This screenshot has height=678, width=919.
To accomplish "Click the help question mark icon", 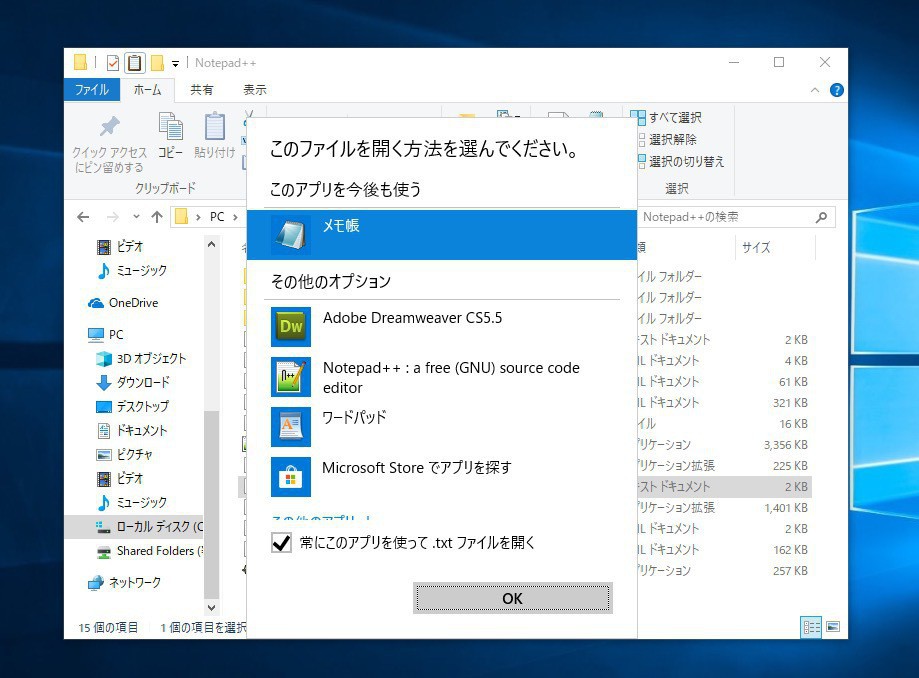I will click(x=837, y=90).
